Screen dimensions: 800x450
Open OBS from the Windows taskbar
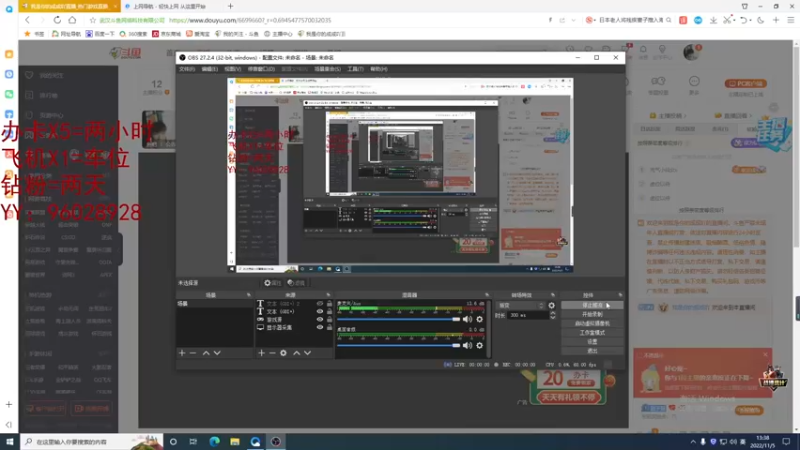coord(276,441)
